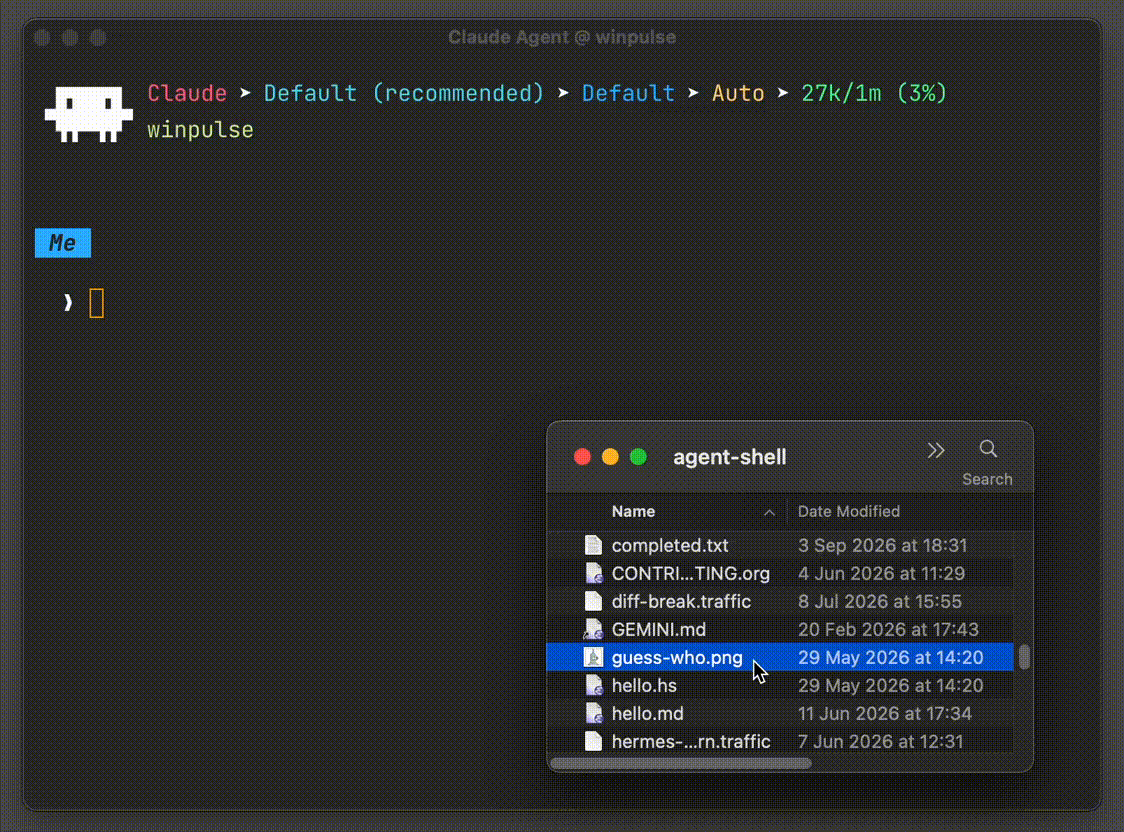Select the hello.md file row

[780, 714]
